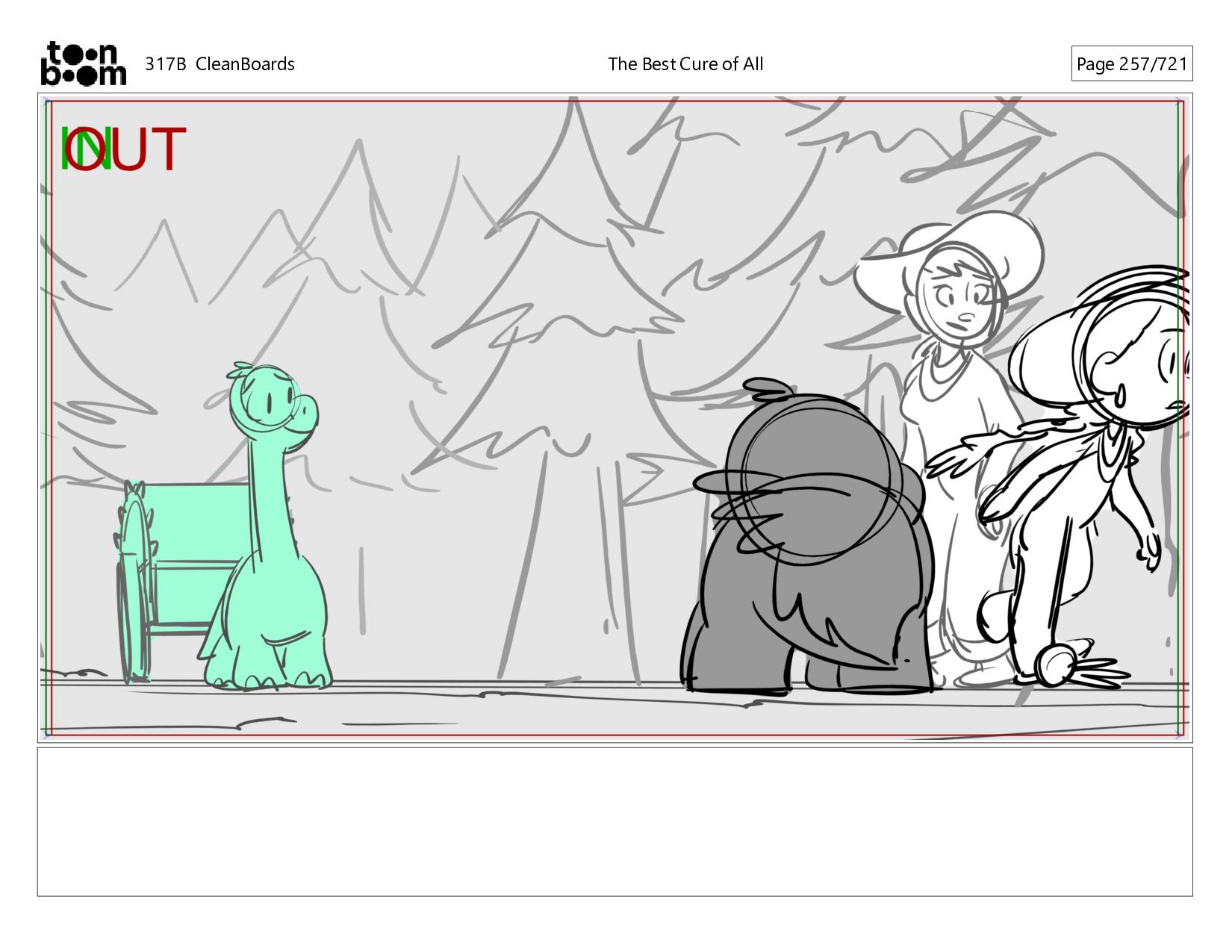1232x952 pixels.
Task: Click the overlapping IN/OUT marker label
Action: coord(122,149)
